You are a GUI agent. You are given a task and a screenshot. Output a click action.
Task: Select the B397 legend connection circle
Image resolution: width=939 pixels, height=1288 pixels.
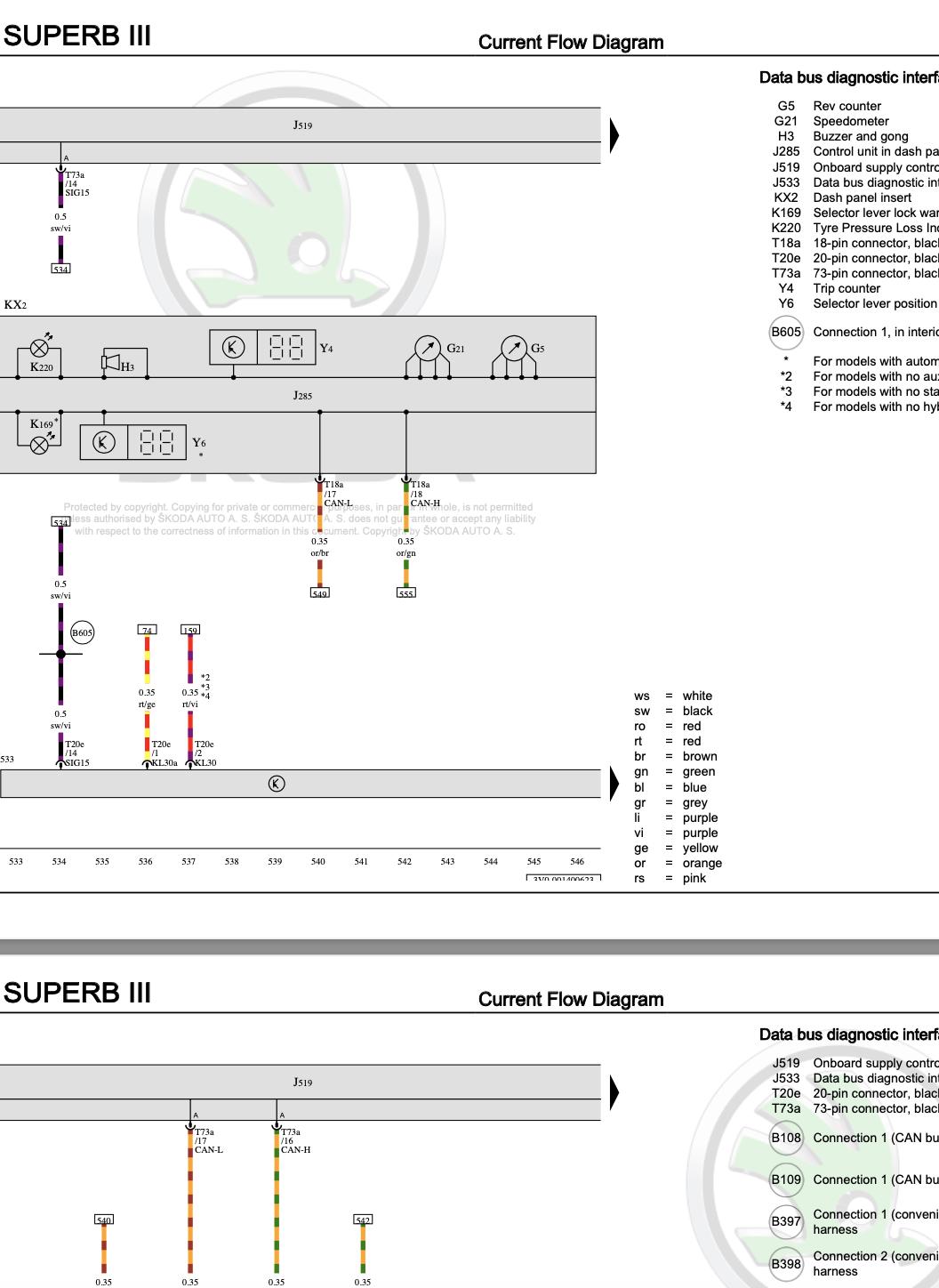[x=786, y=1221]
